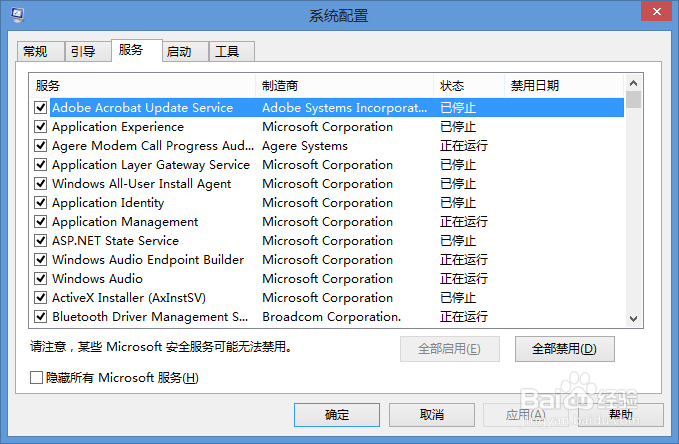Click the 取消 button
Viewport: 679px width, 444px height.
tap(431, 415)
